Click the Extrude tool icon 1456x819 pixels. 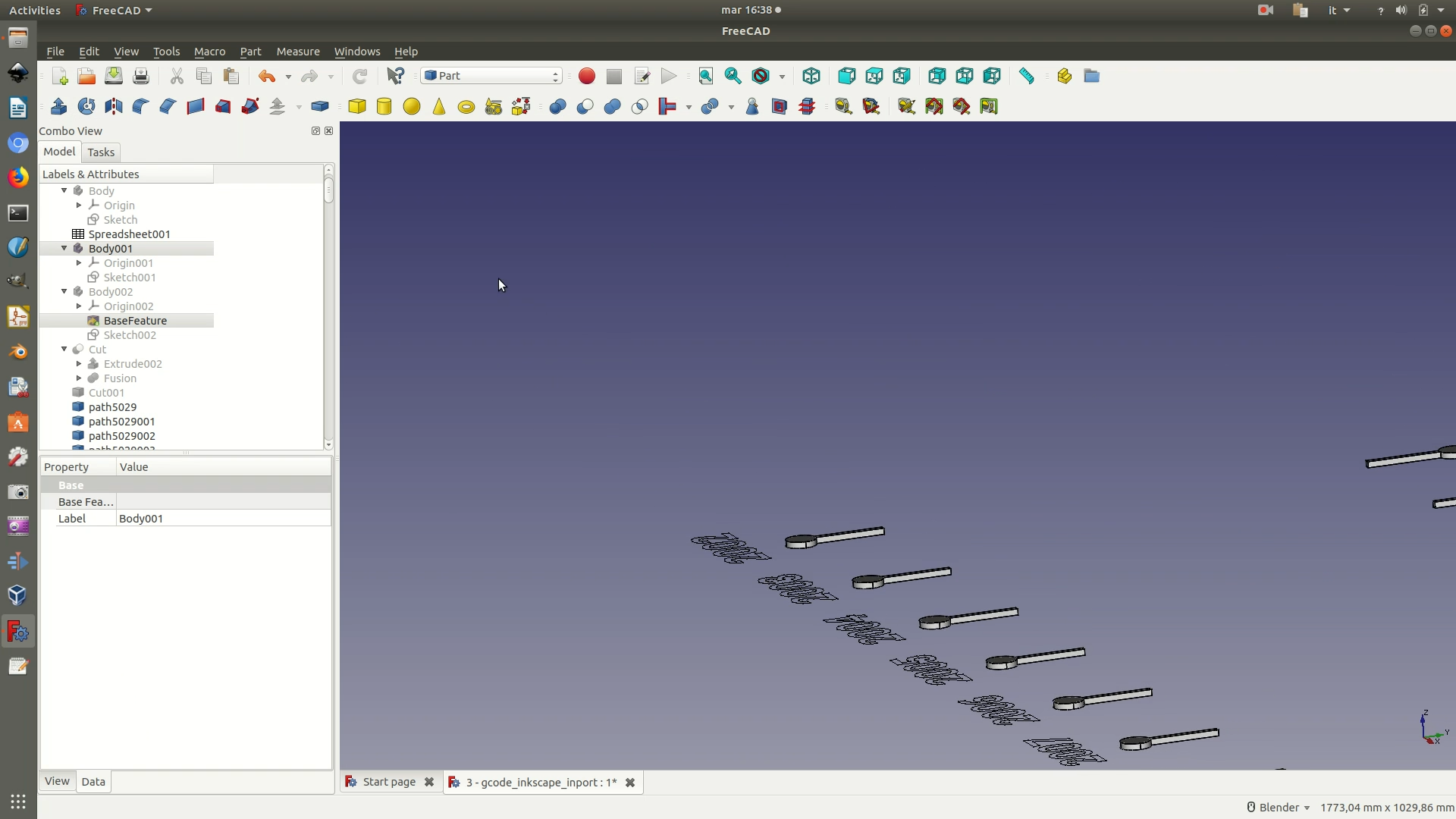pyautogui.click(x=59, y=106)
